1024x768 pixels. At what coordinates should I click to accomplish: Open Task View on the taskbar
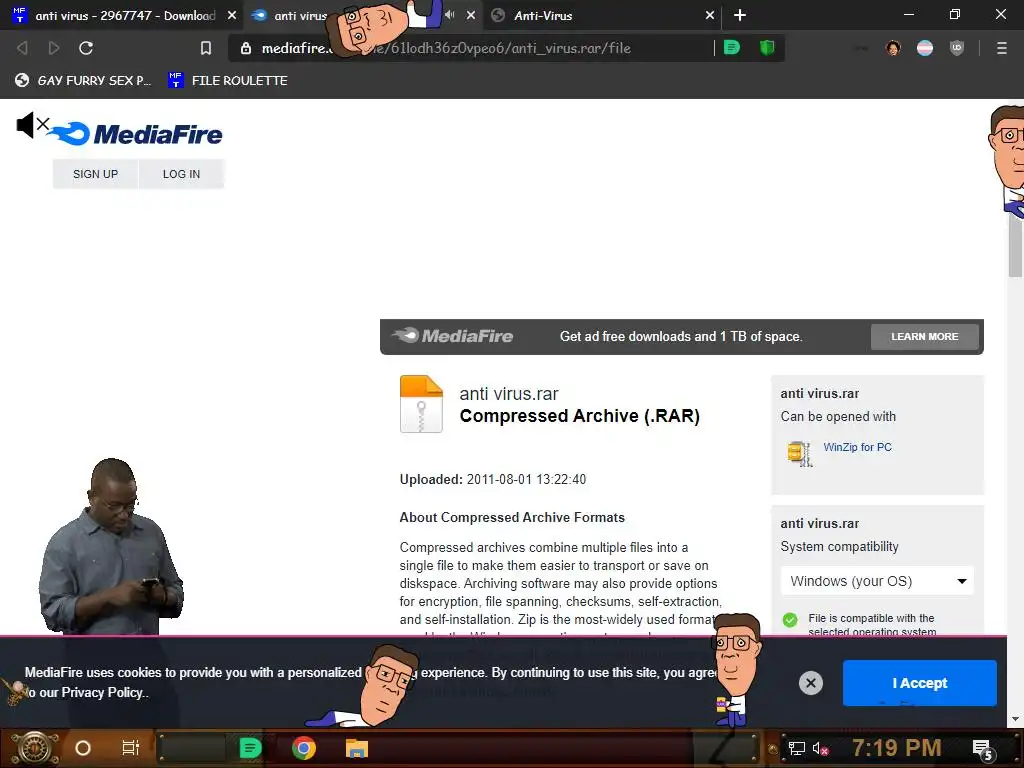point(131,748)
